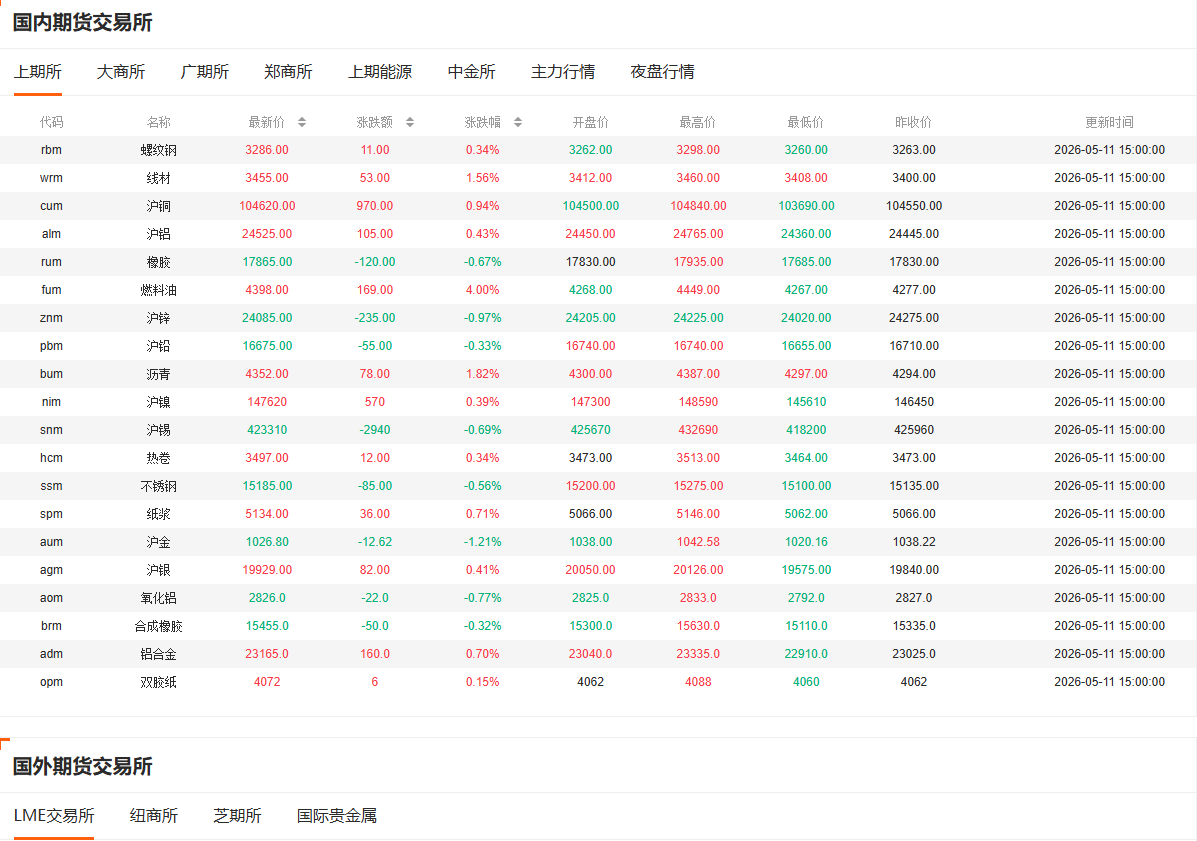Click the 沪铝 name cell
Image resolution: width=1197 pixels, height=841 pixels.
point(158,234)
